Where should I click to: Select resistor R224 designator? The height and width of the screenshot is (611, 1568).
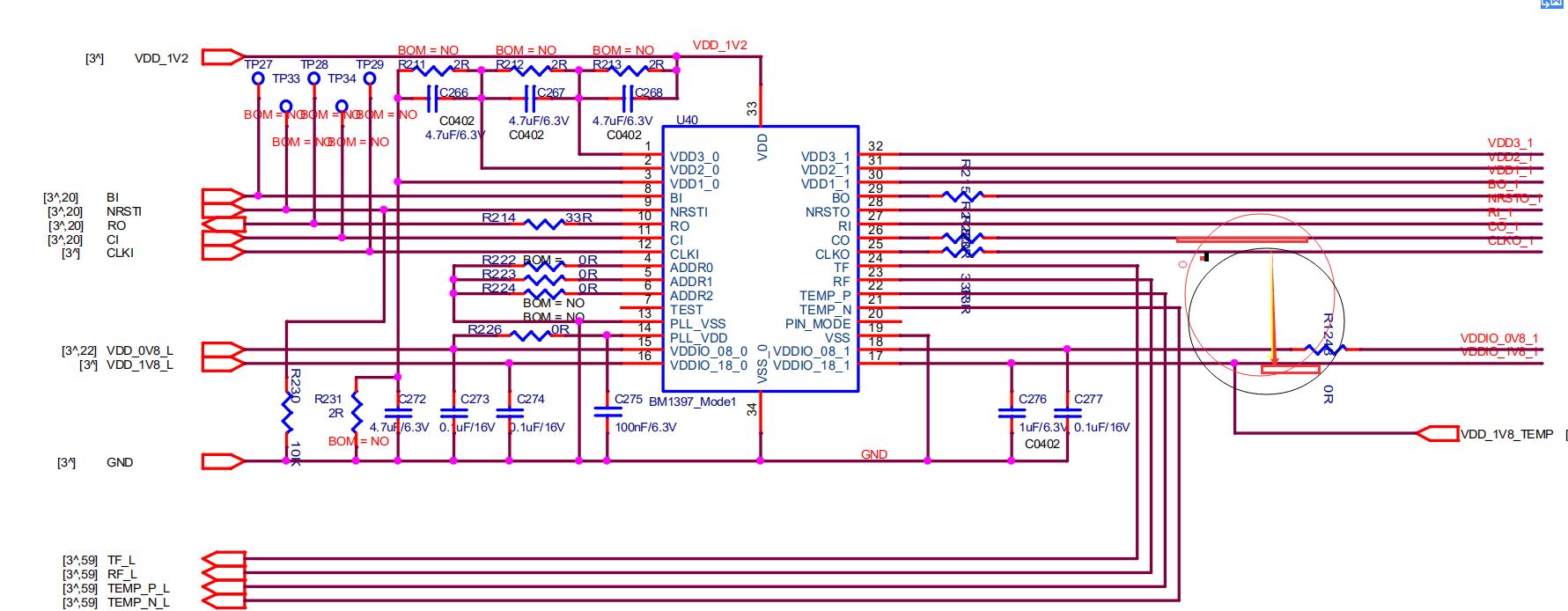pyautogui.click(x=499, y=288)
